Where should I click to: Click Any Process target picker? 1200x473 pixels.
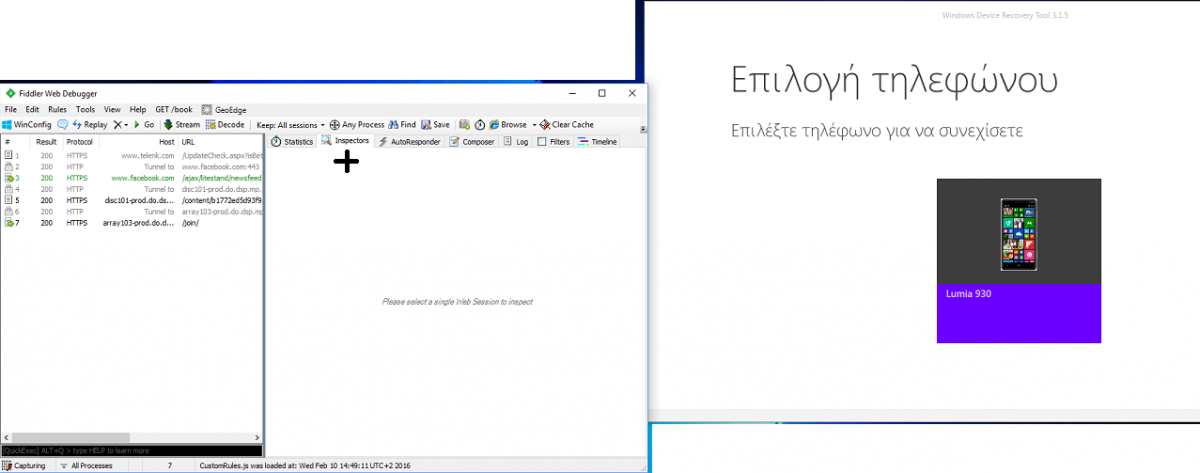tap(357, 125)
